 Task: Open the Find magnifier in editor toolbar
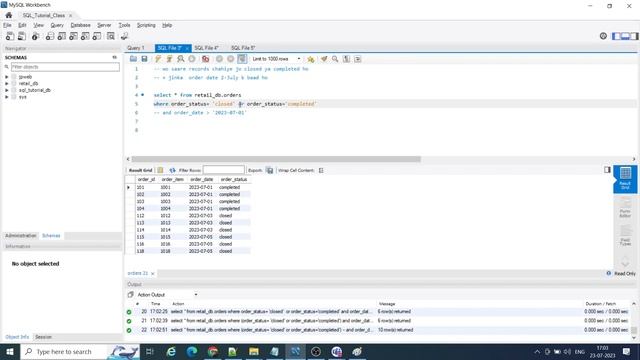click(335, 59)
